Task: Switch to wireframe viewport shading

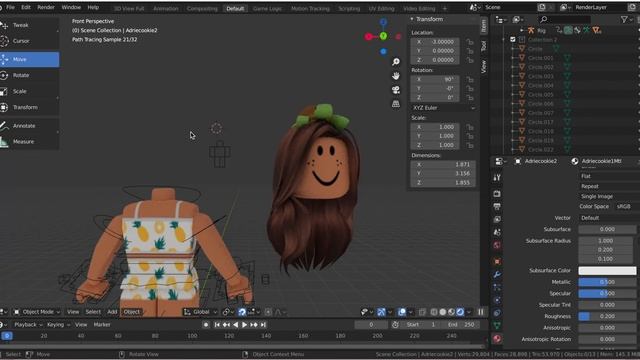Action: point(434,312)
